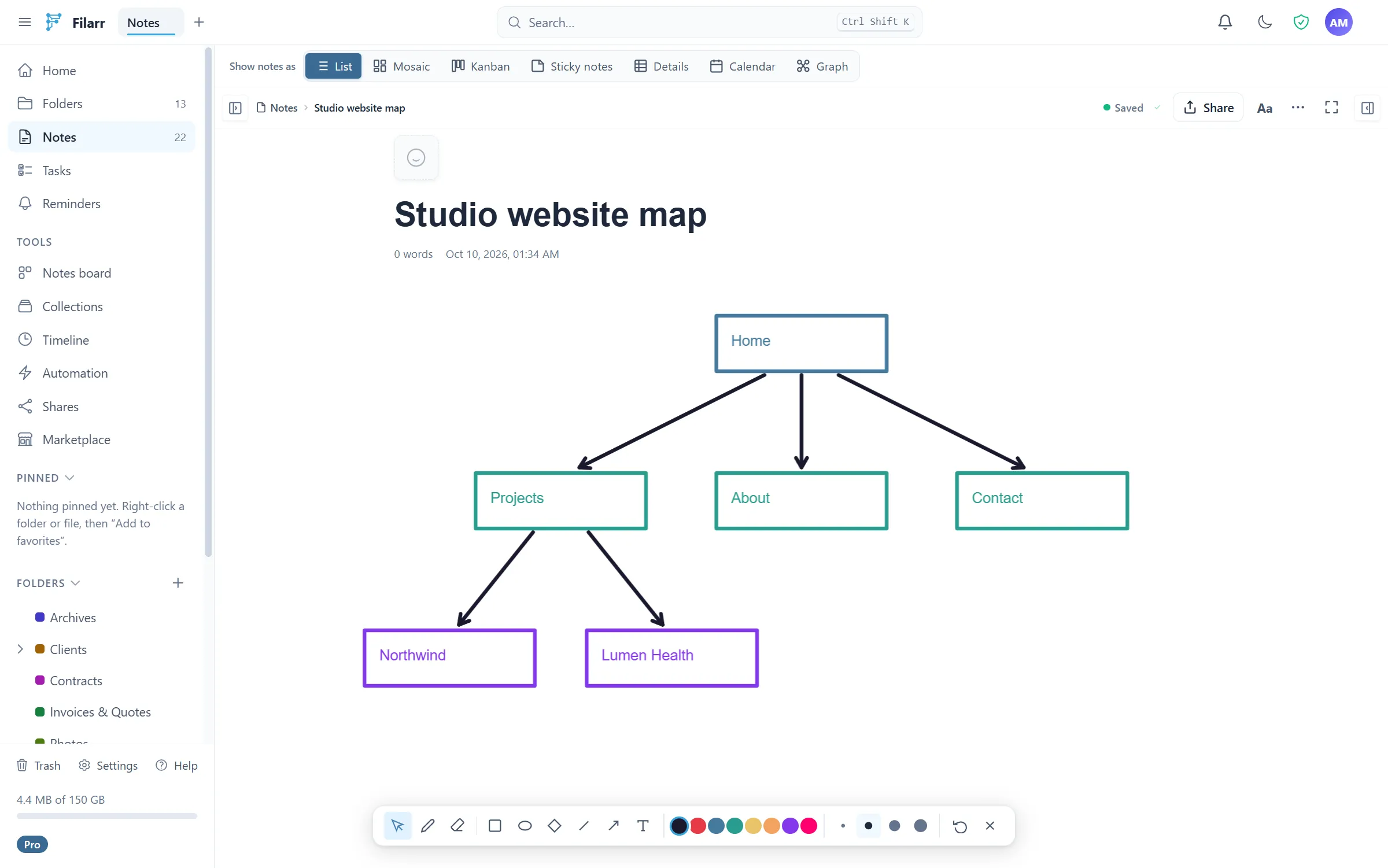Switch to Calendar view

click(x=743, y=67)
